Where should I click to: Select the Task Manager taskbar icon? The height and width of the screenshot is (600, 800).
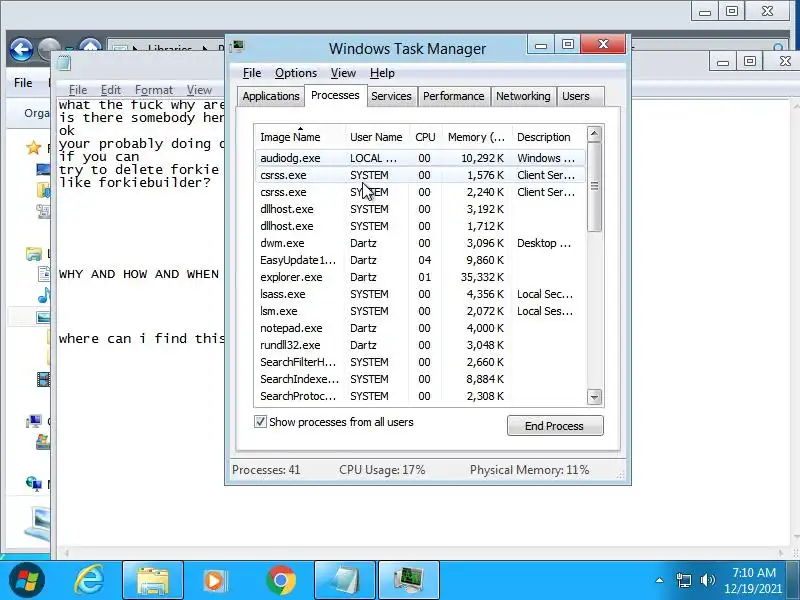point(409,581)
